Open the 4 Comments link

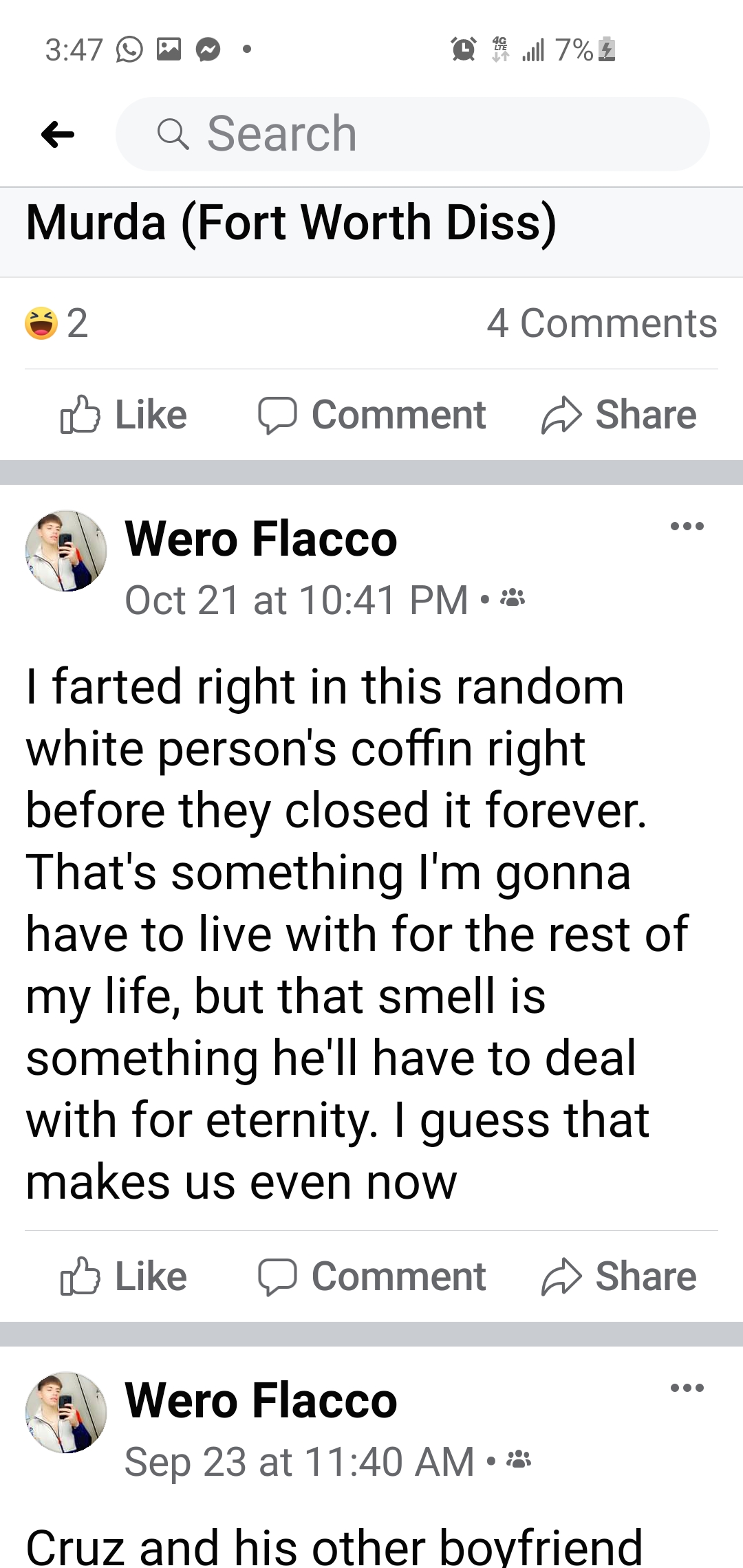click(601, 323)
